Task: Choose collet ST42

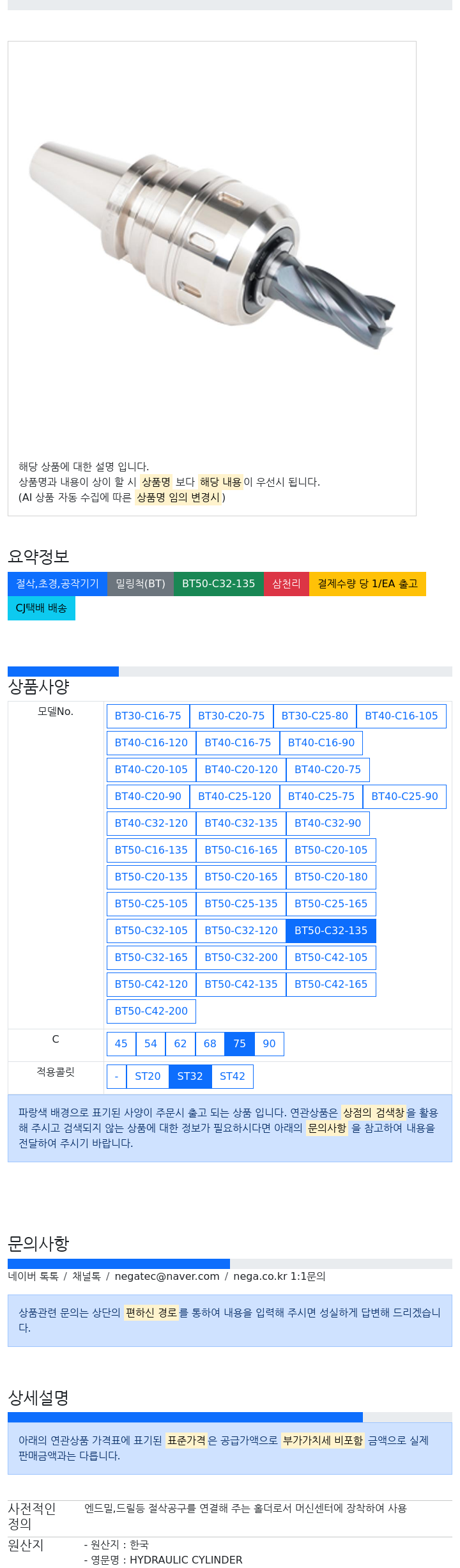Action: [232, 1076]
